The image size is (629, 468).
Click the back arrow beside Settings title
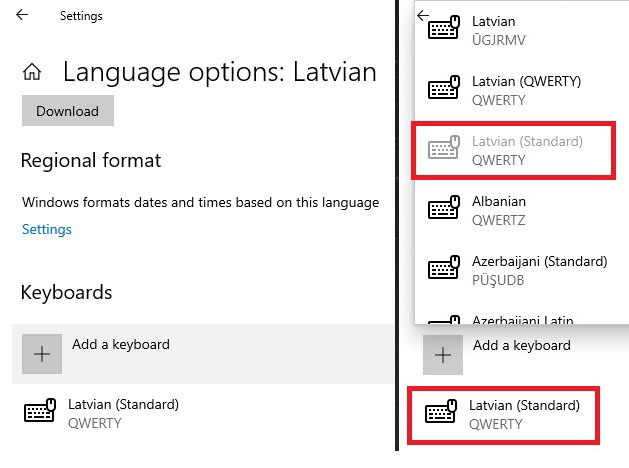coord(23,16)
